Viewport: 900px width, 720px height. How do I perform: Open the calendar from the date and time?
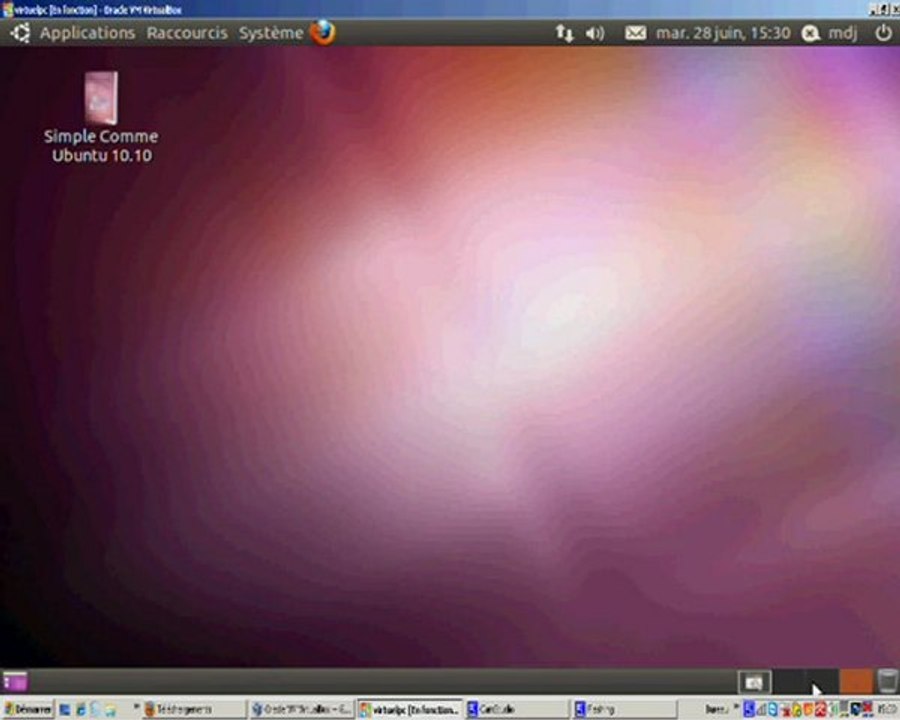pyautogui.click(x=723, y=33)
